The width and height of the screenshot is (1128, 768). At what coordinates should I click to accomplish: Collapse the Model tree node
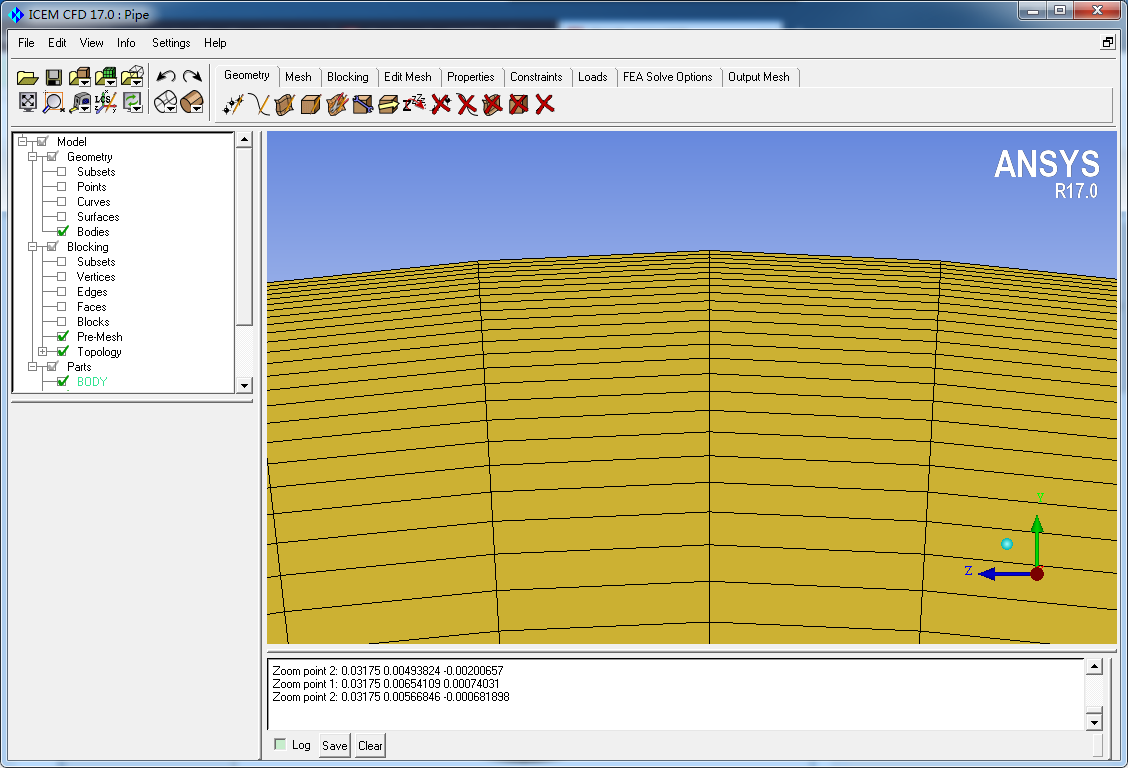pos(22,142)
